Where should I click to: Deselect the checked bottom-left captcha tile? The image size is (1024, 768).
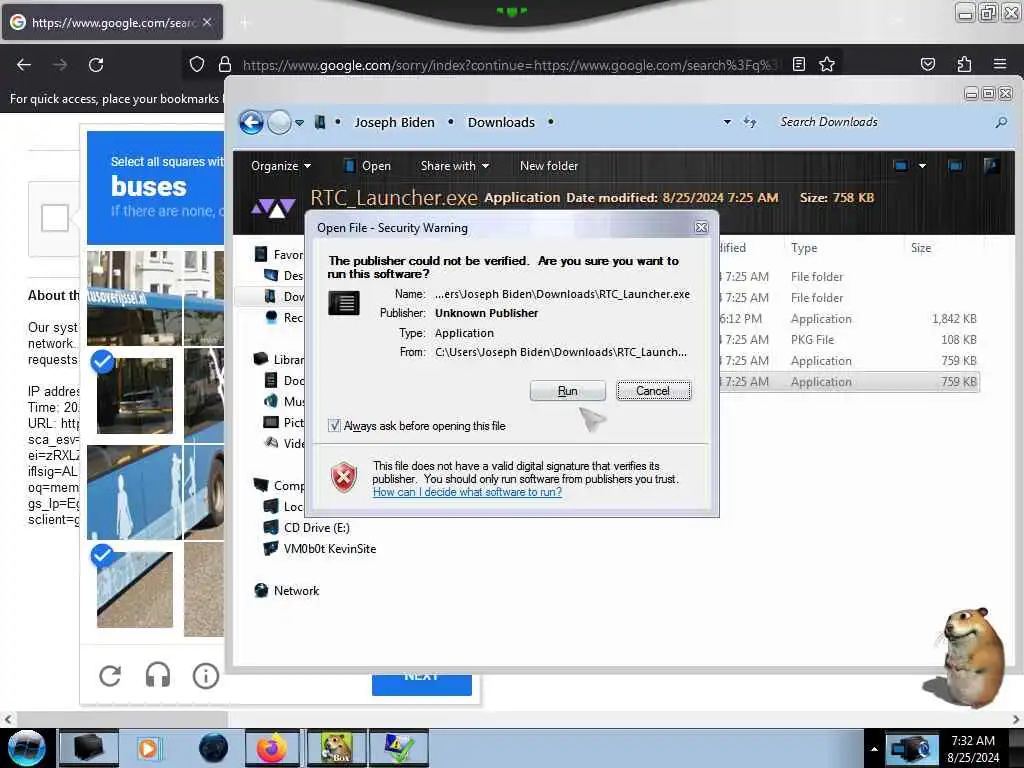pos(135,589)
